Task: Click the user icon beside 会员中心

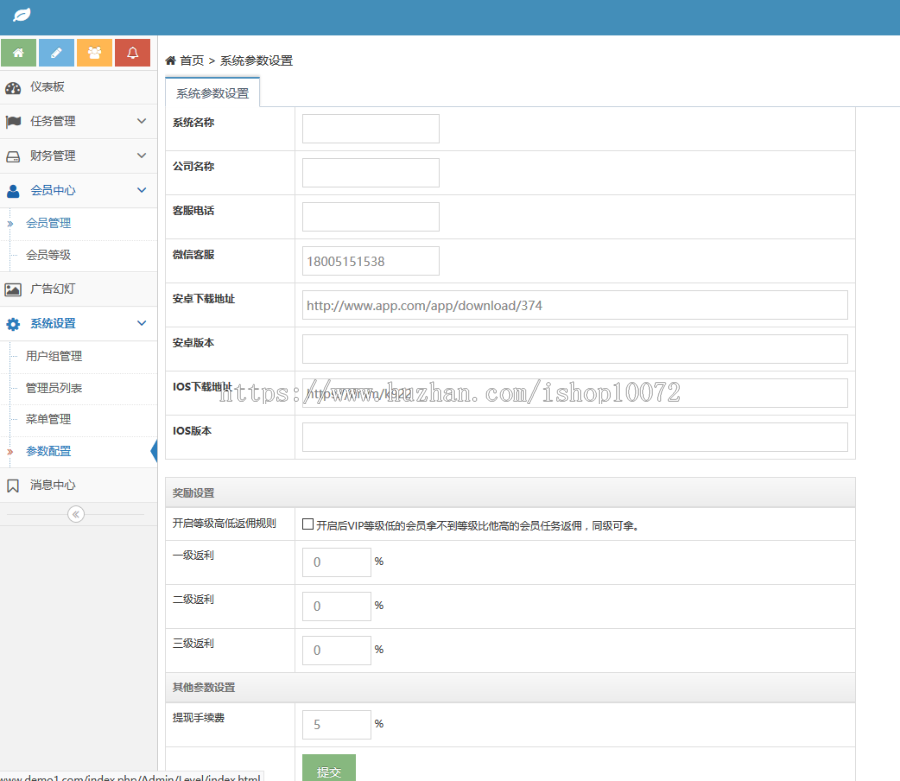Action: click(x=13, y=191)
